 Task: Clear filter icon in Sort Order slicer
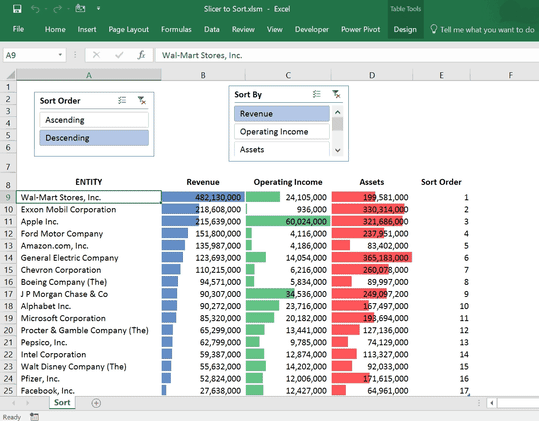point(142,100)
